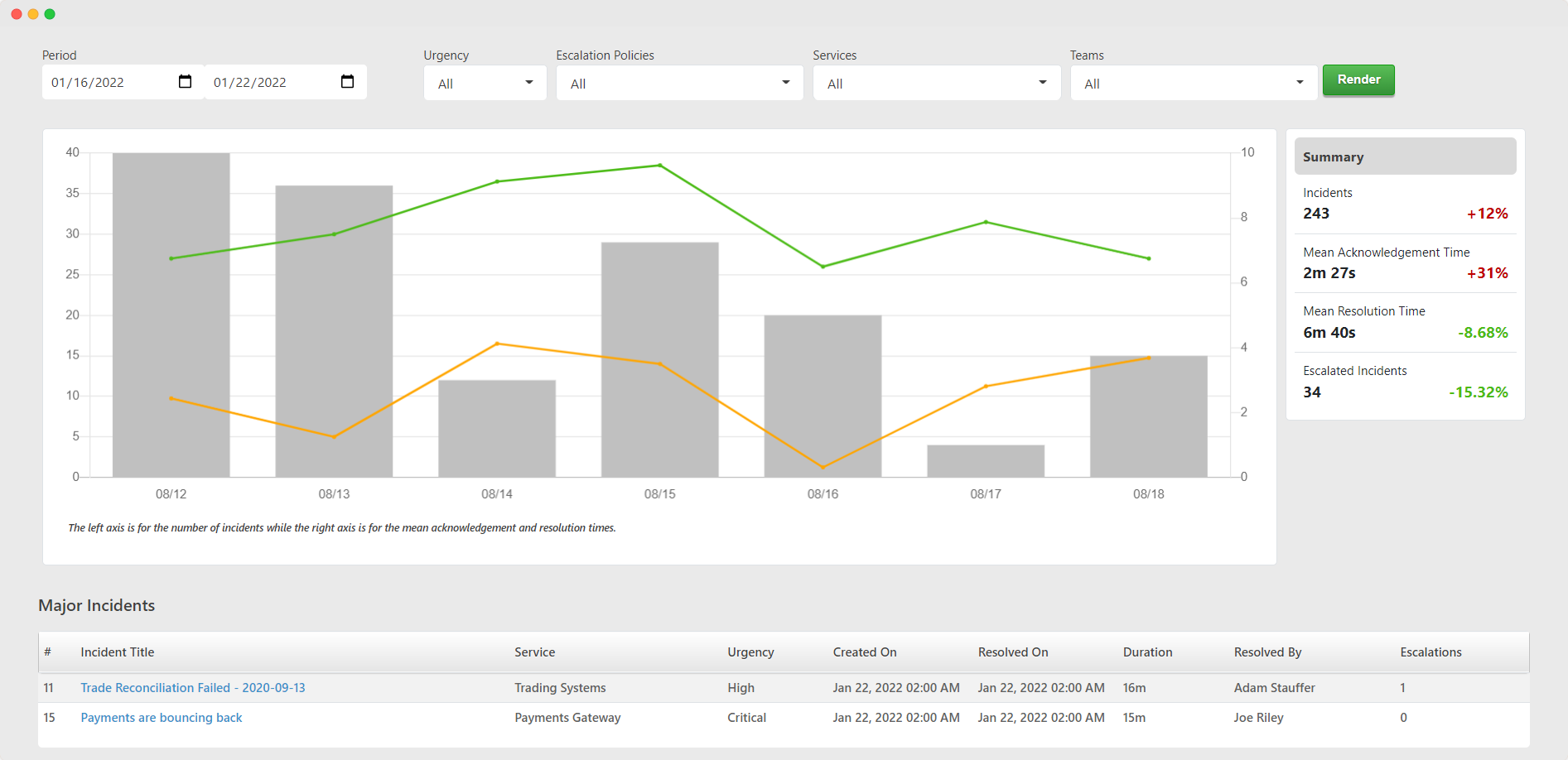Click the green line point at 08/15
This screenshot has height=760, width=1568.
pyautogui.click(x=659, y=166)
